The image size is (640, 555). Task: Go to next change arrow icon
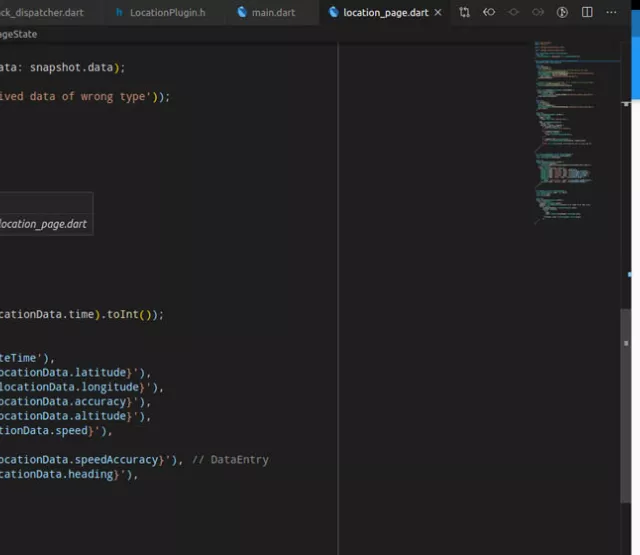(538, 12)
